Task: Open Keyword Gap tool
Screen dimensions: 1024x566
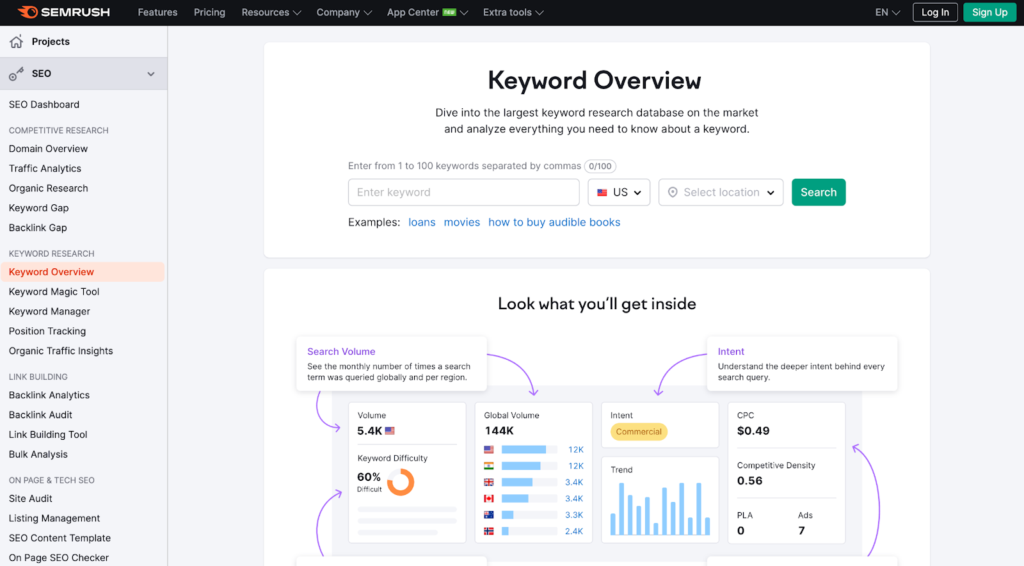Action: pos(39,208)
